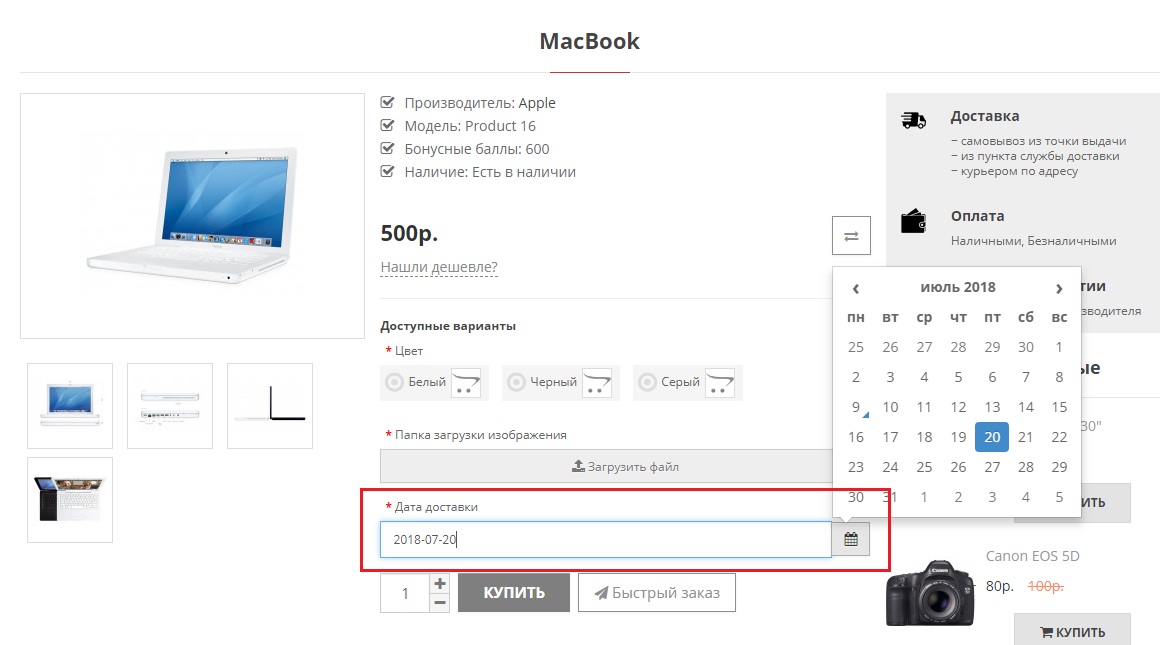Screen dimensions: 1166x645
Task: Click cart icon next to Белый option
Action: (x=466, y=382)
